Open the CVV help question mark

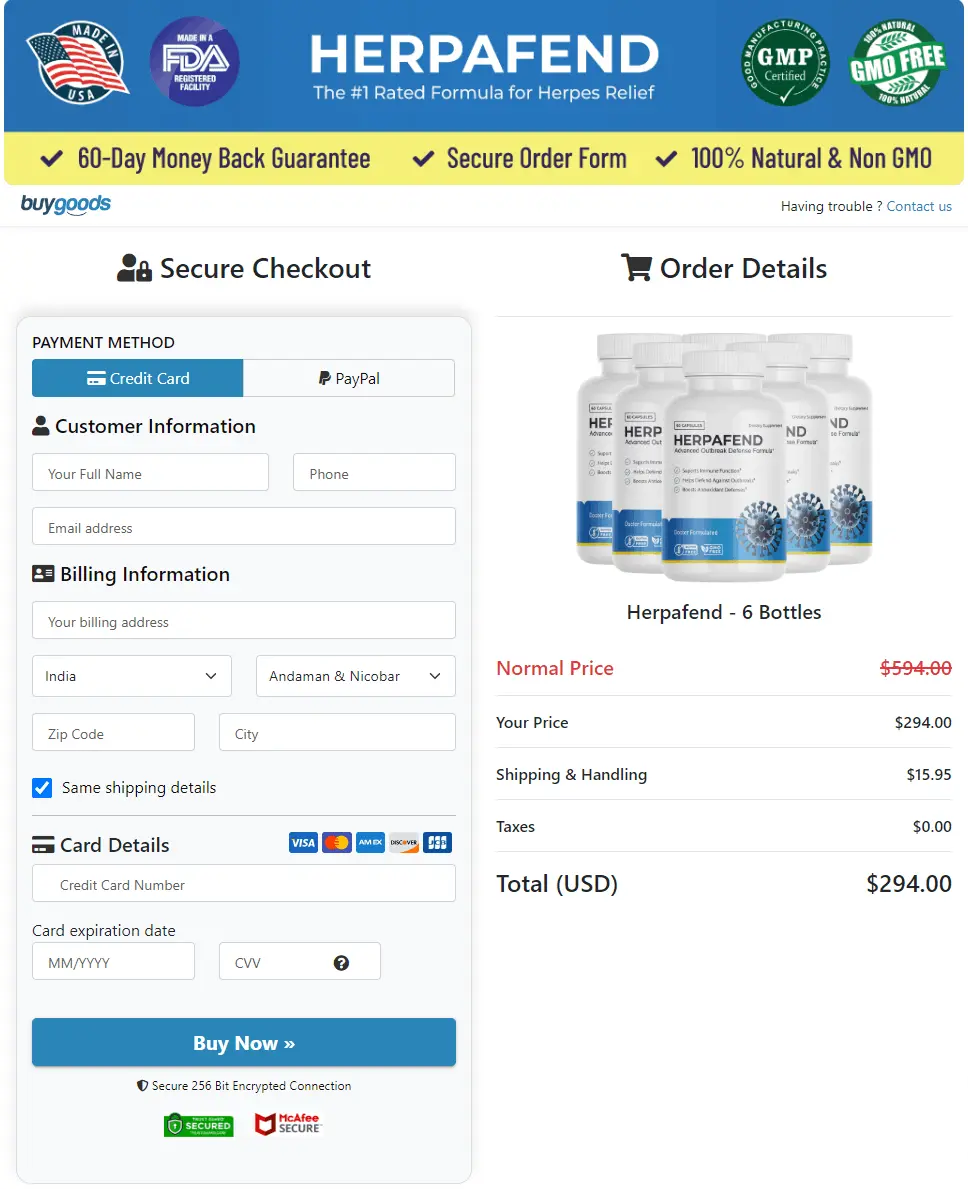pos(341,964)
